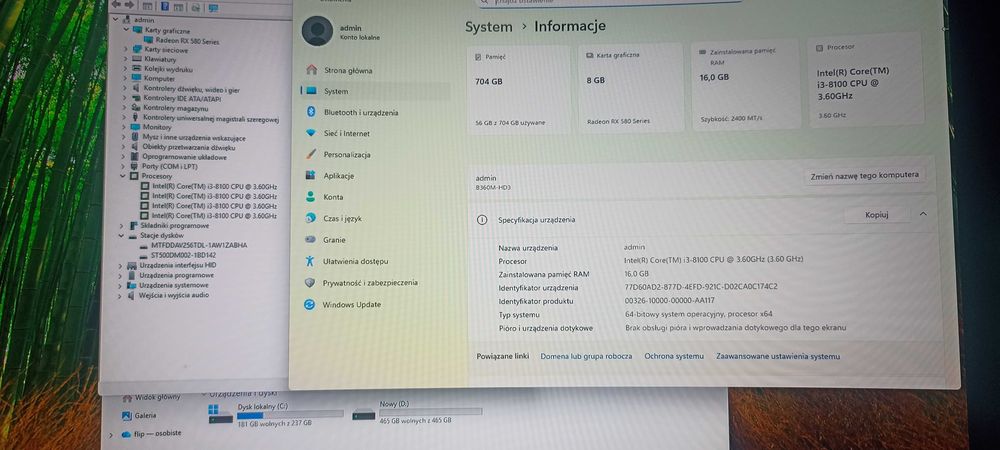Collapse the Karty graficzne tree node
1000x450 pixels.
[126, 29]
